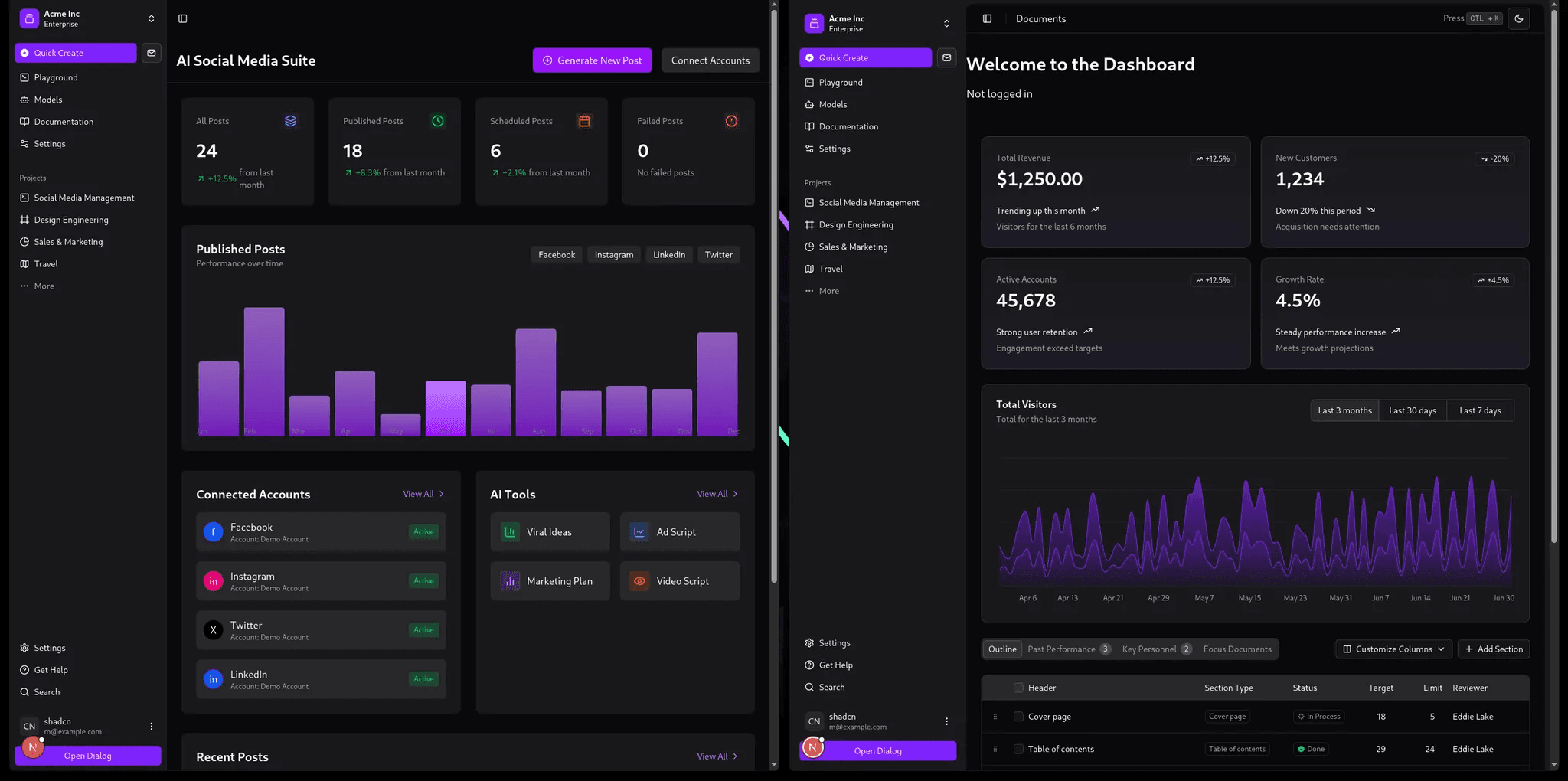Click the August bar in Published Posts chart
Image resolution: width=1568 pixels, height=781 pixels.
pyautogui.click(x=536, y=382)
